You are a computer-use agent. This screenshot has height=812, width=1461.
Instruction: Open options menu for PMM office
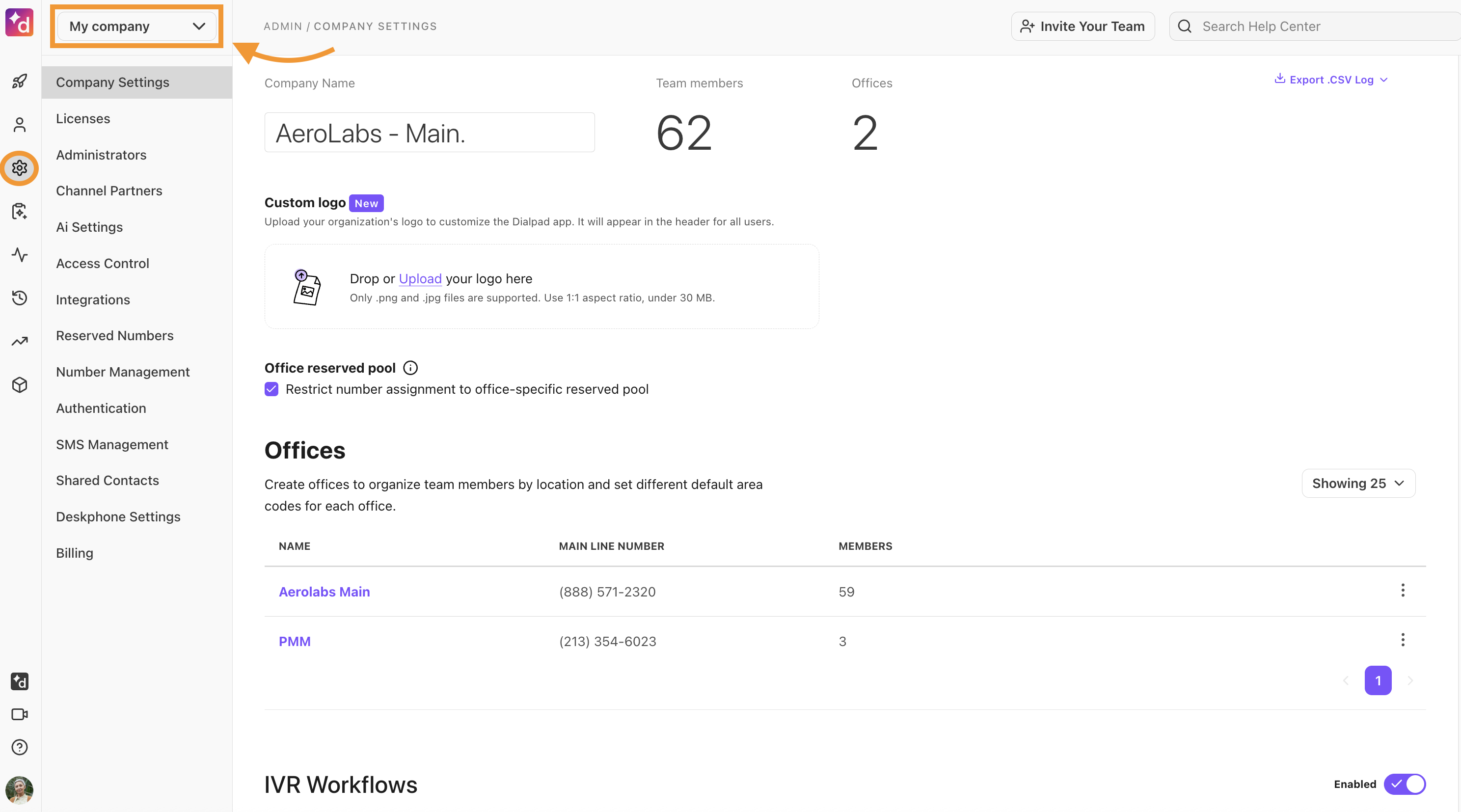point(1403,640)
